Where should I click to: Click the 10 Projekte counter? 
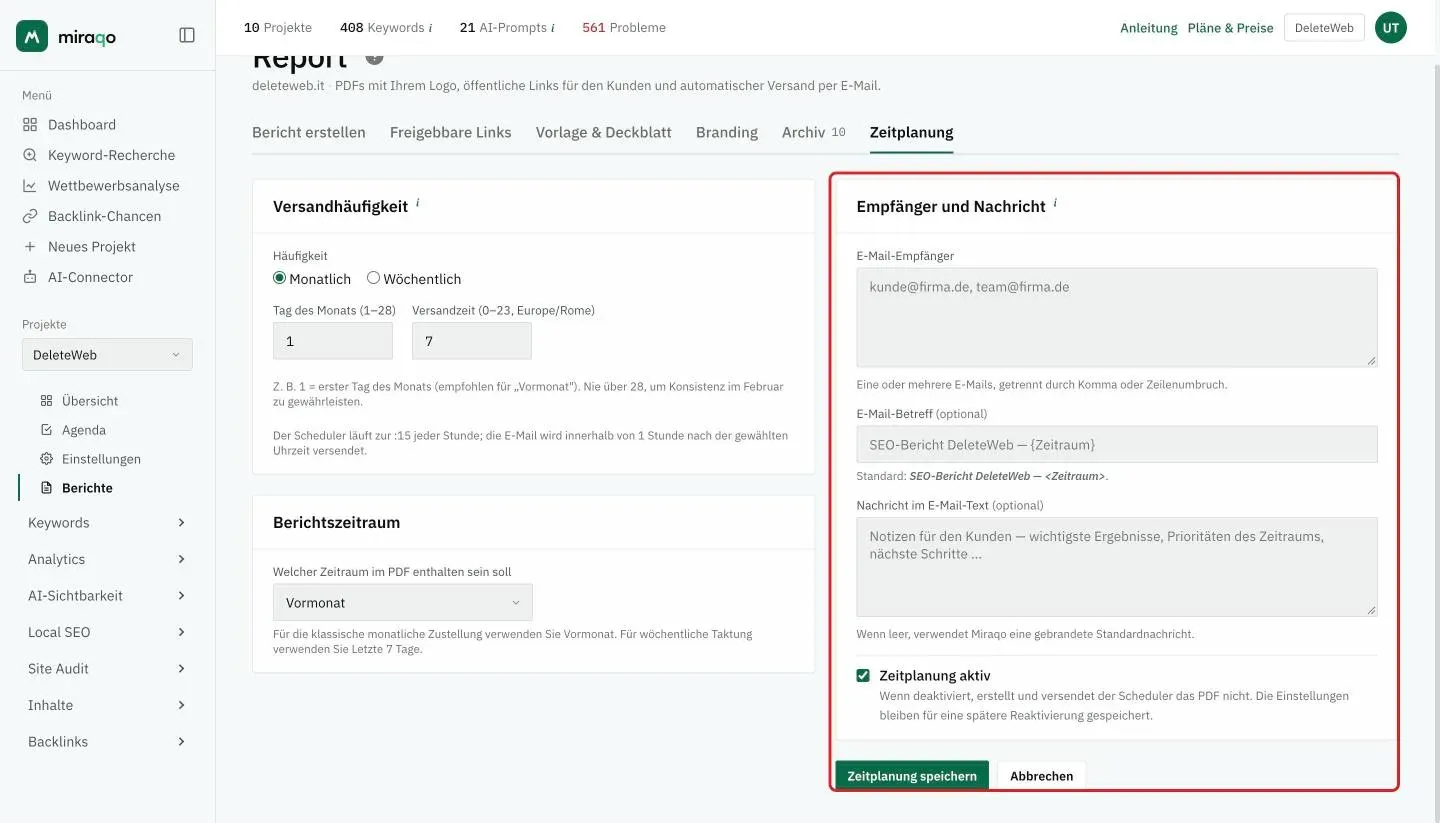[278, 28]
